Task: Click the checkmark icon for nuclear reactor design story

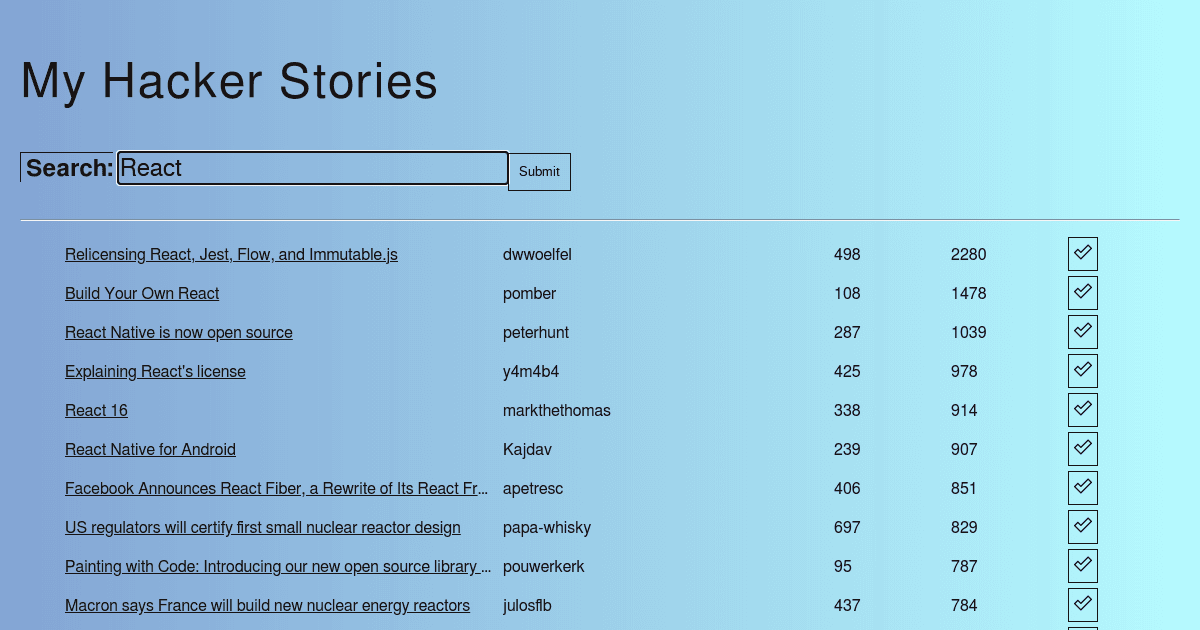Action: pos(1082,526)
